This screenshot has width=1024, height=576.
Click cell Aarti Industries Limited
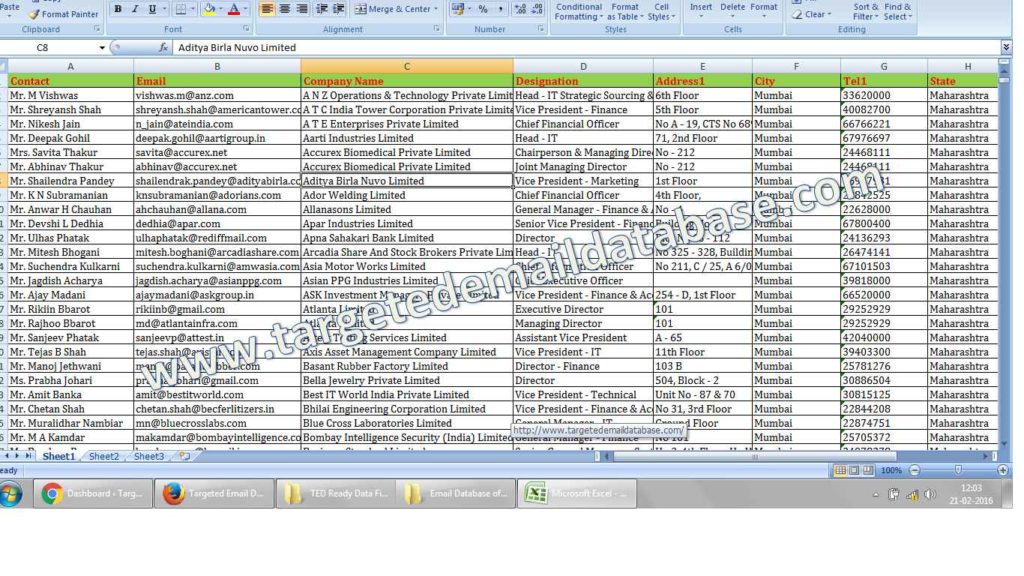pyautogui.click(x=407, y=138)
